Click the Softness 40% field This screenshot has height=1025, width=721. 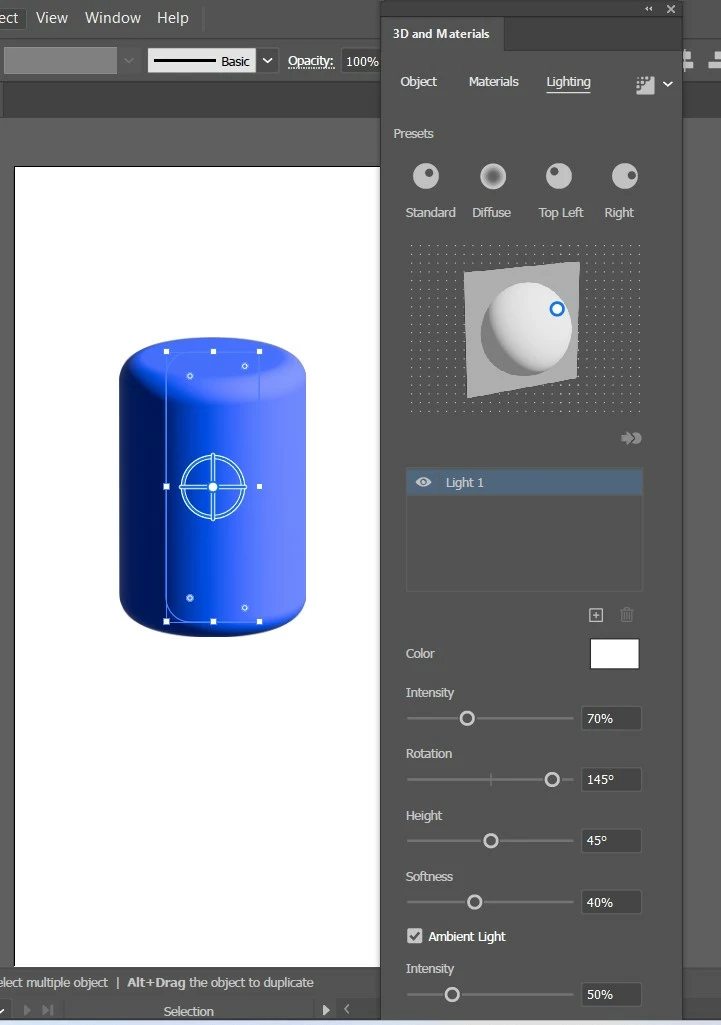611,902
